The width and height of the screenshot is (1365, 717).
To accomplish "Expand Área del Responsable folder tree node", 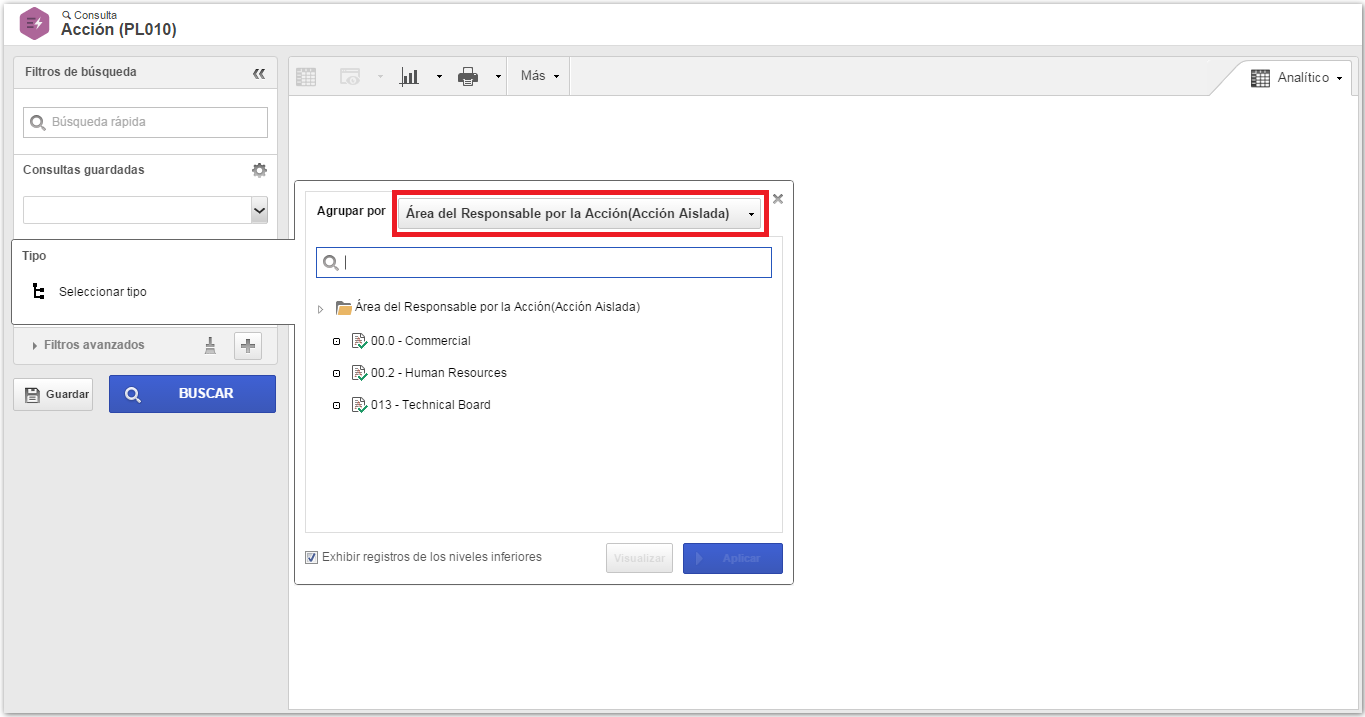I will tap(321, 309).
